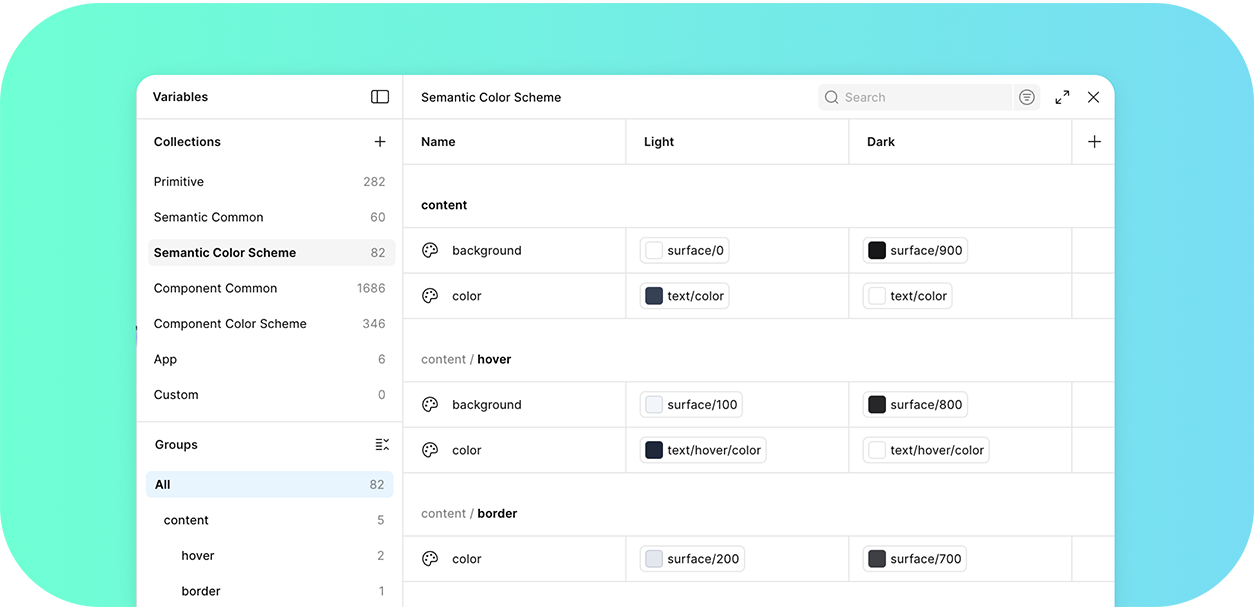Click the sort groups icon next to Groups
This screenshot has height=610, width=1254.
[x=381, y=444]
